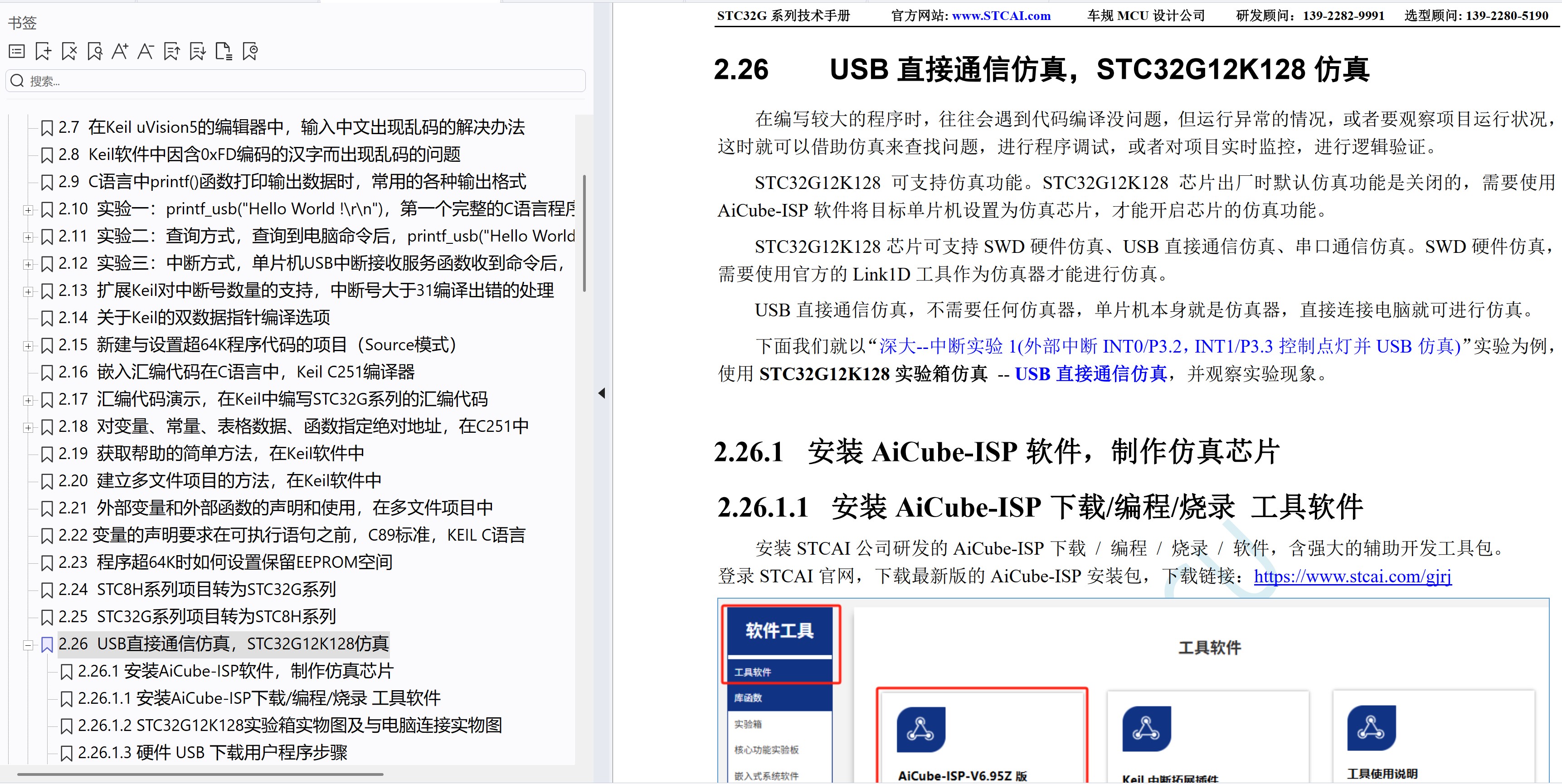This screenshot has height=784, width=1562.
Task: Click the bold blue USB 直接通信仿真 link
Action: 1091,374
